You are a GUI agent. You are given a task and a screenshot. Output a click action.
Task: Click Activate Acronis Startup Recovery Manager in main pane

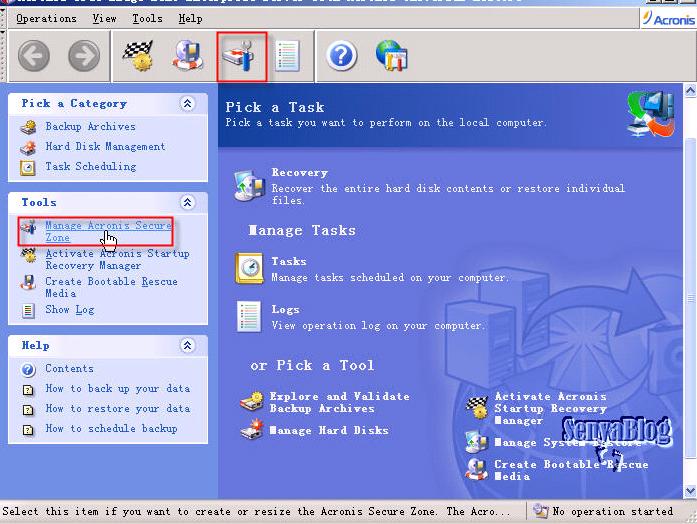(550, 408)
